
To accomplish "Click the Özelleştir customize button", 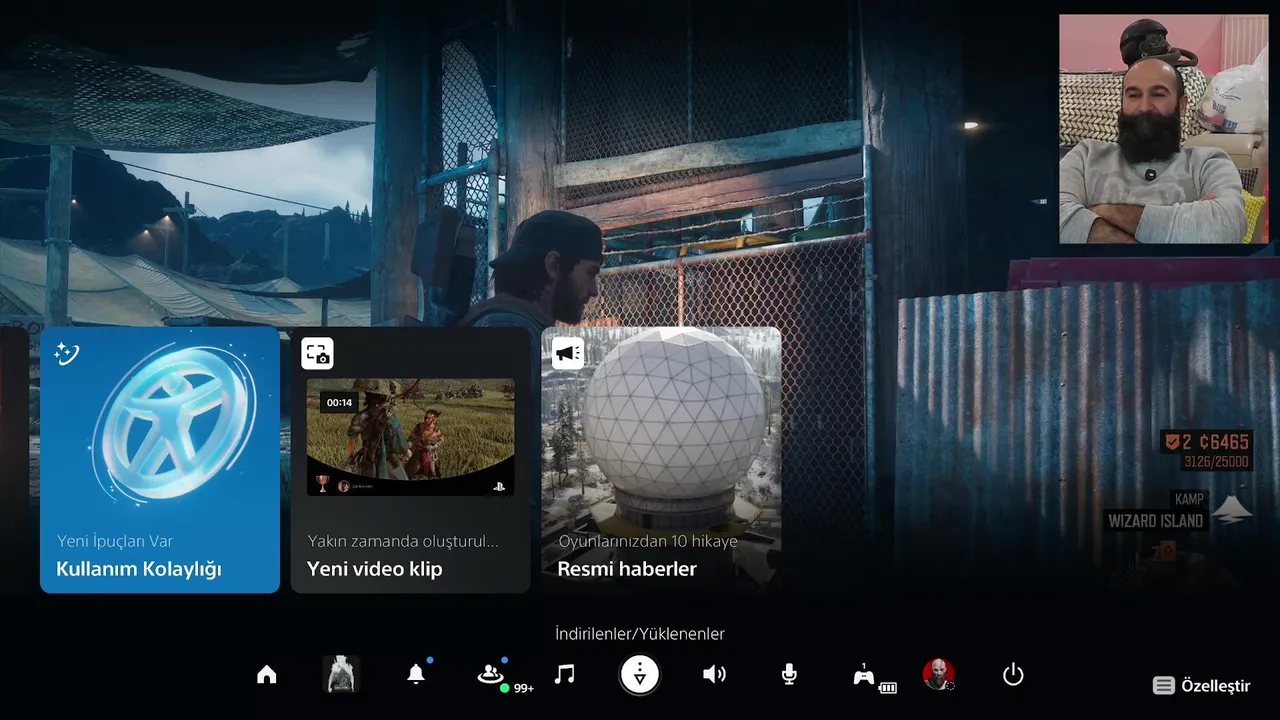I will click(1202, 686).
